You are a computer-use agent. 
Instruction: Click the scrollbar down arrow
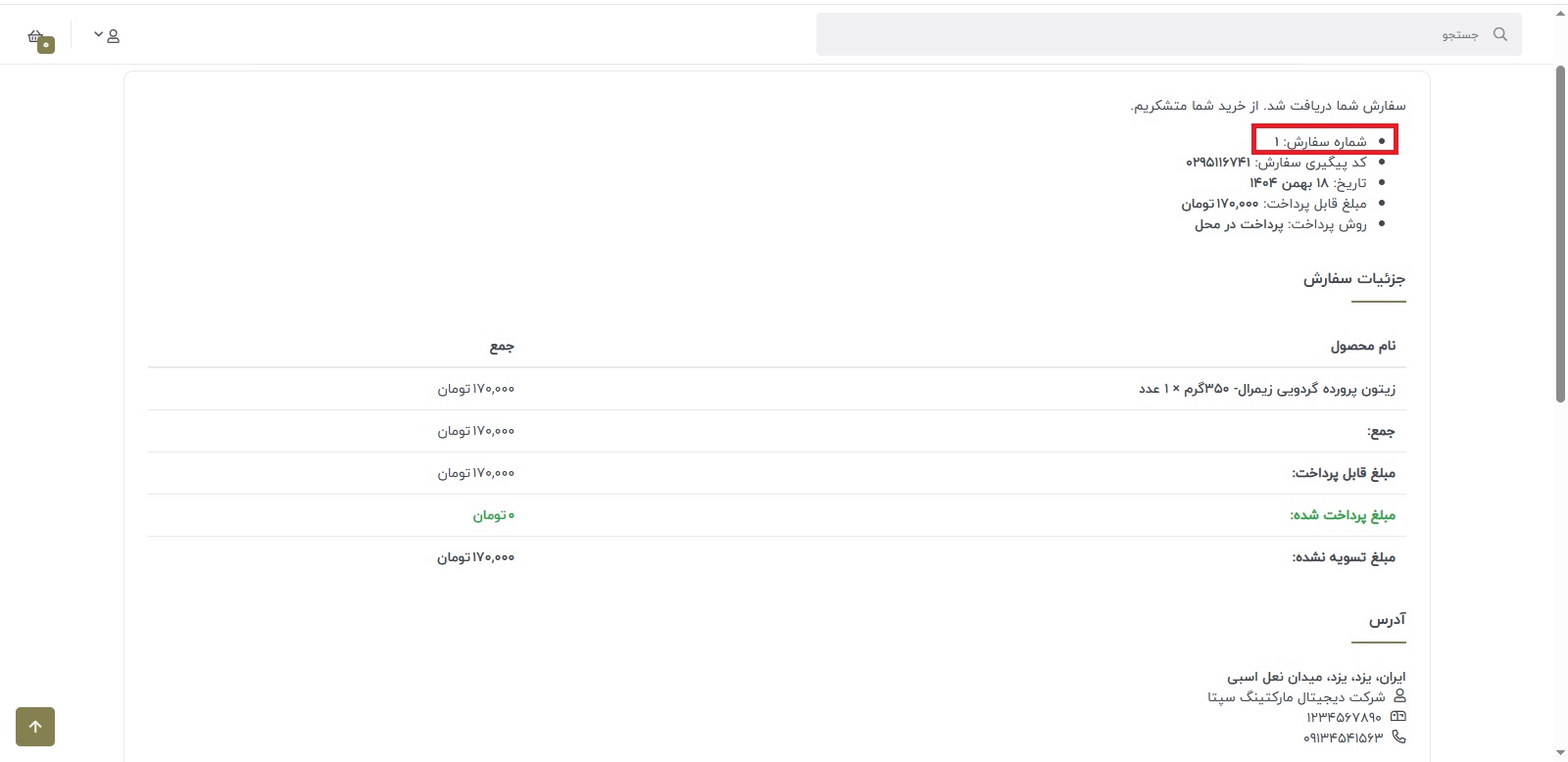coord(1560,752)
